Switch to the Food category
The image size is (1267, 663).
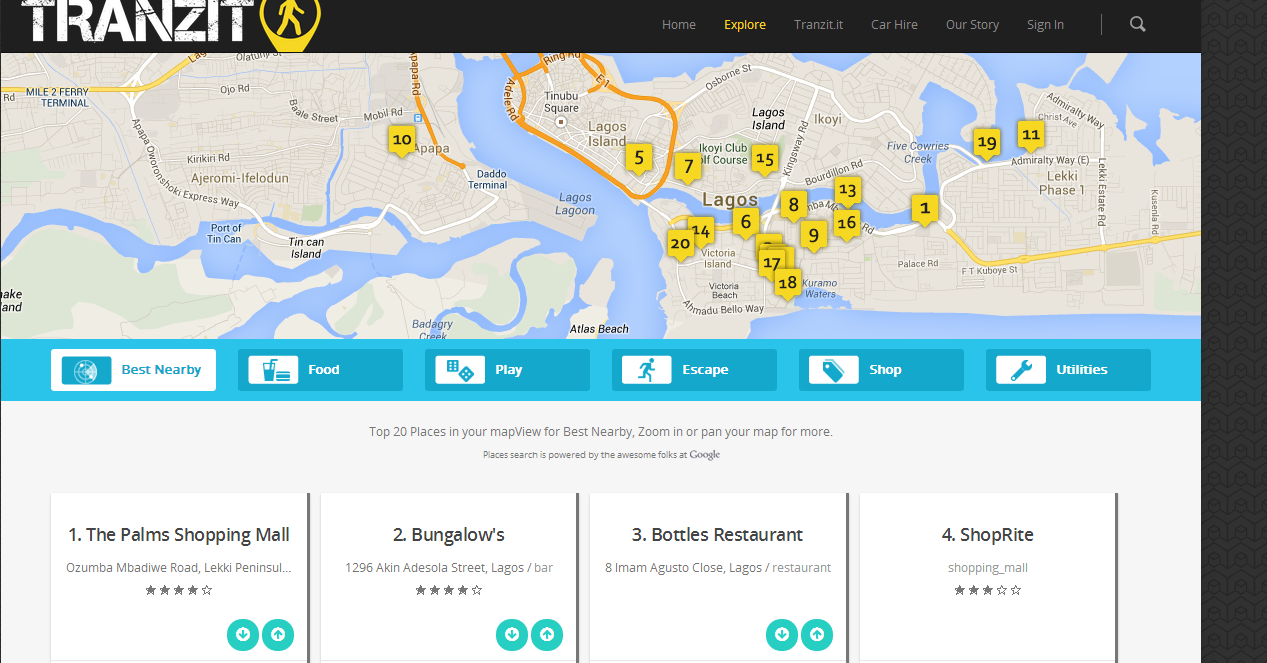[320, 370]
